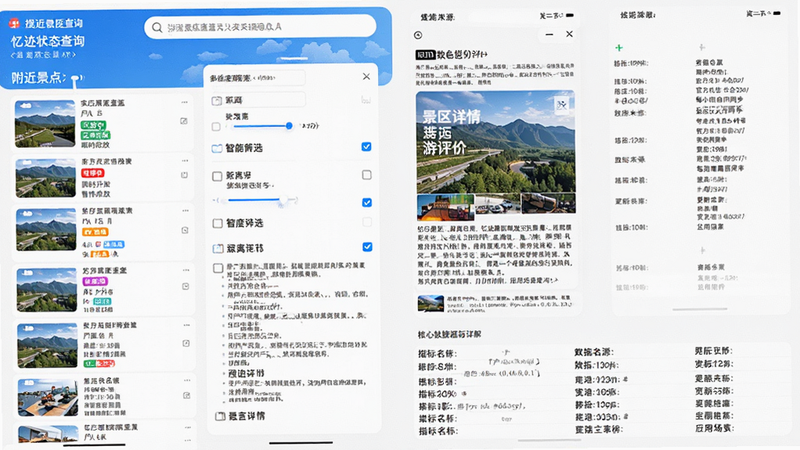800x450 pixels.
Task: Open the three-dot menu on the orange-tag card
Action: 185,210
